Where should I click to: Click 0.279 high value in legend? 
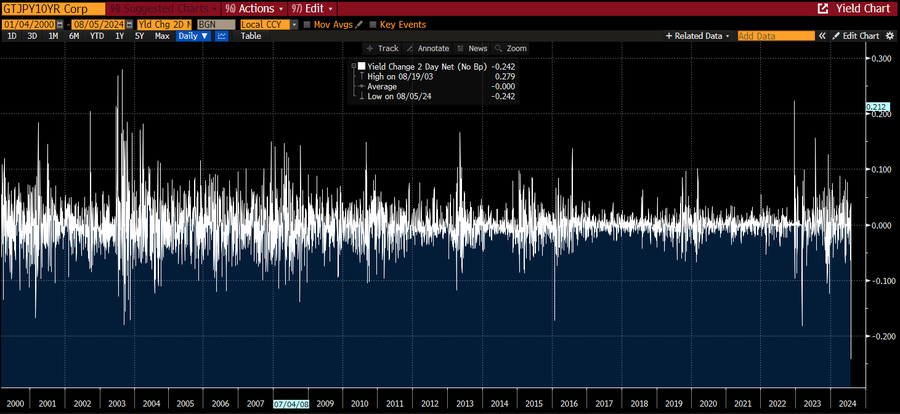click(505, 76)
